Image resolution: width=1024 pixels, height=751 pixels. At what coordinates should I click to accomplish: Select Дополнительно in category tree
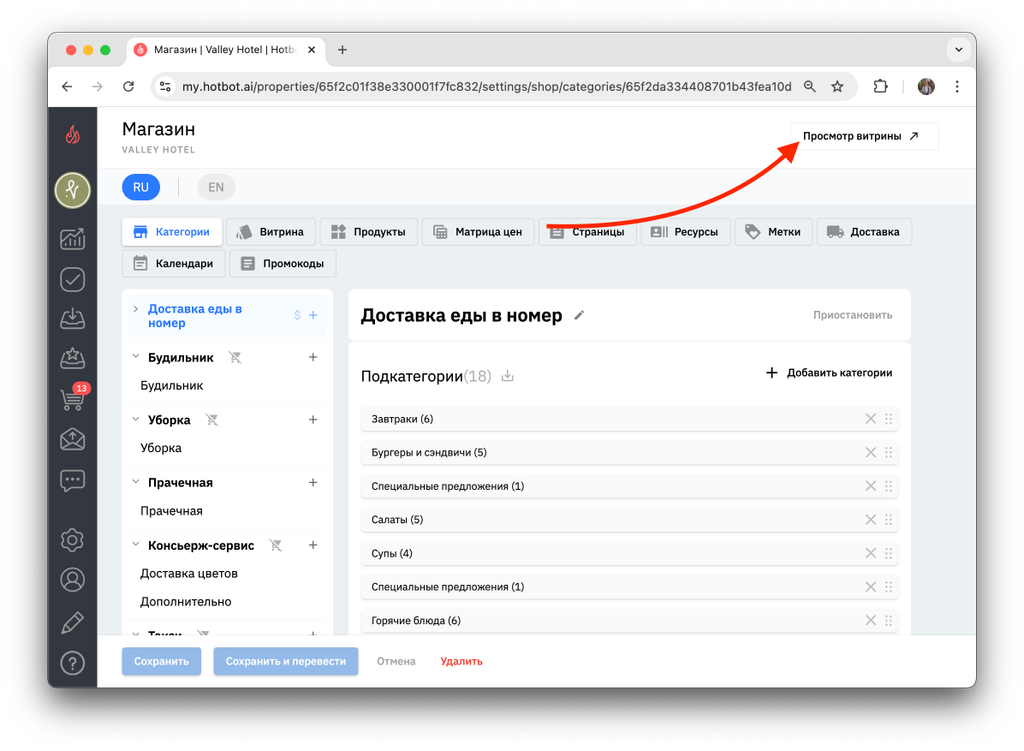tap(185, 601)
